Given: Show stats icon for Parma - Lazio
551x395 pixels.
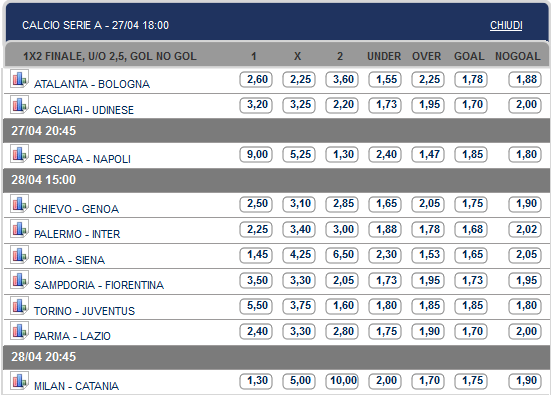Looking at the screenshot, I should click(x=19, y=331).
